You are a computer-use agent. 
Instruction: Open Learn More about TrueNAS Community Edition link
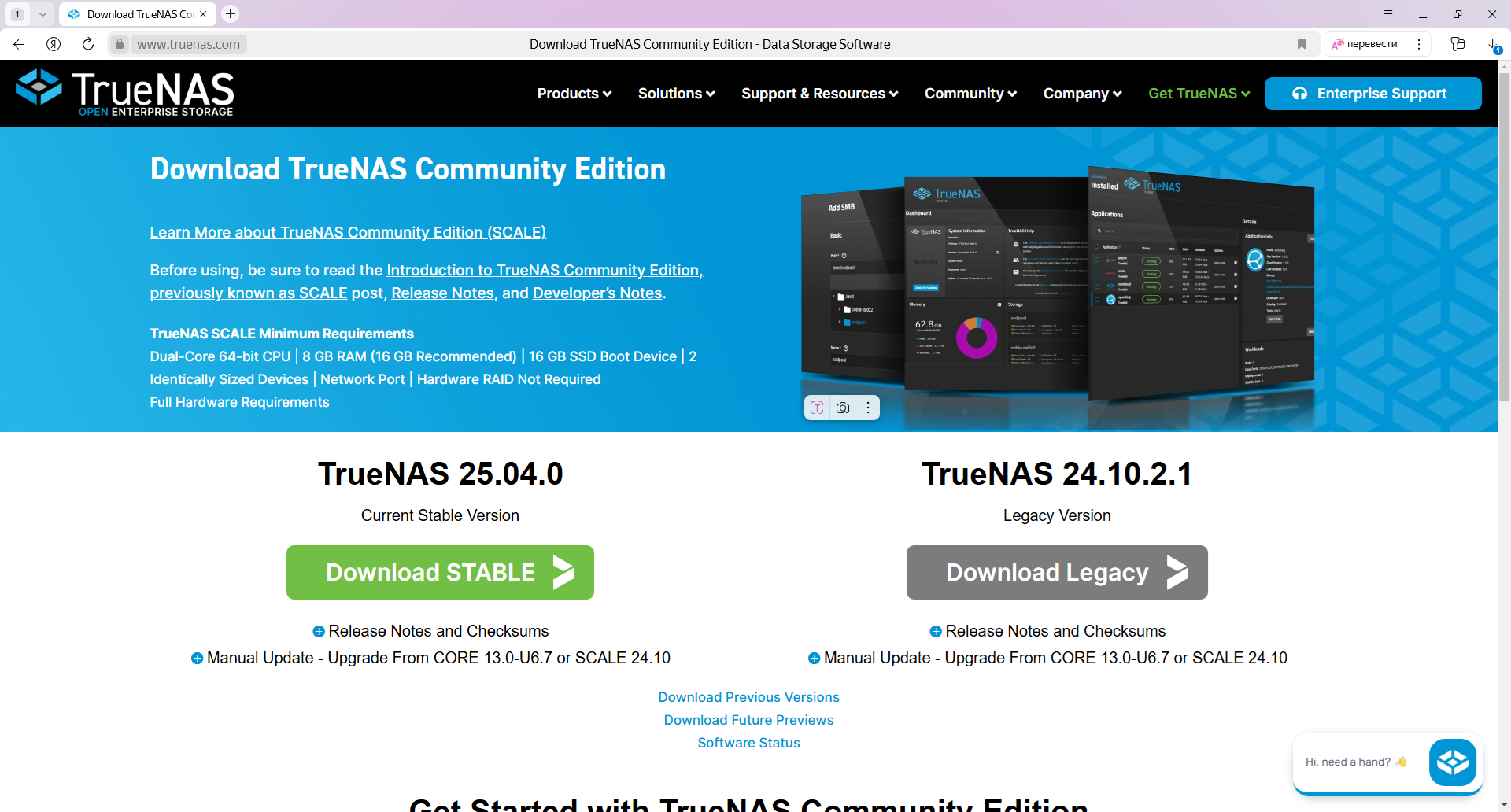point(348,232)
